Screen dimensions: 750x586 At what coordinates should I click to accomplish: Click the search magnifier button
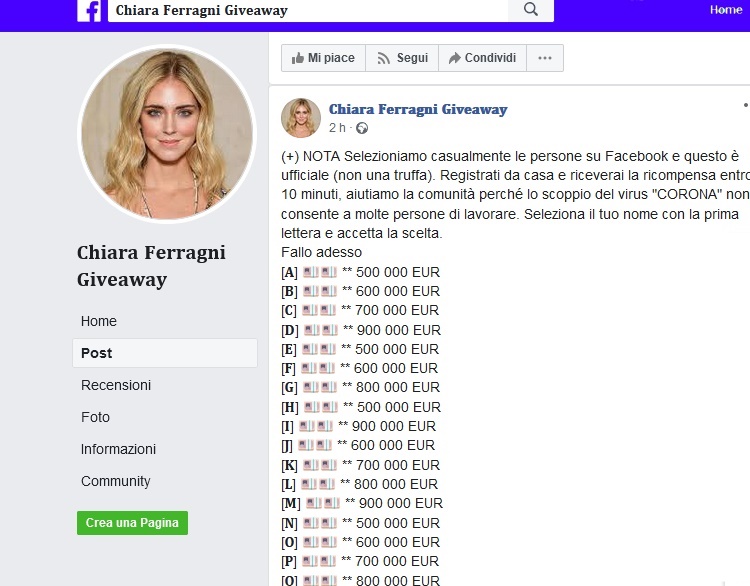(x=531, y=10)
